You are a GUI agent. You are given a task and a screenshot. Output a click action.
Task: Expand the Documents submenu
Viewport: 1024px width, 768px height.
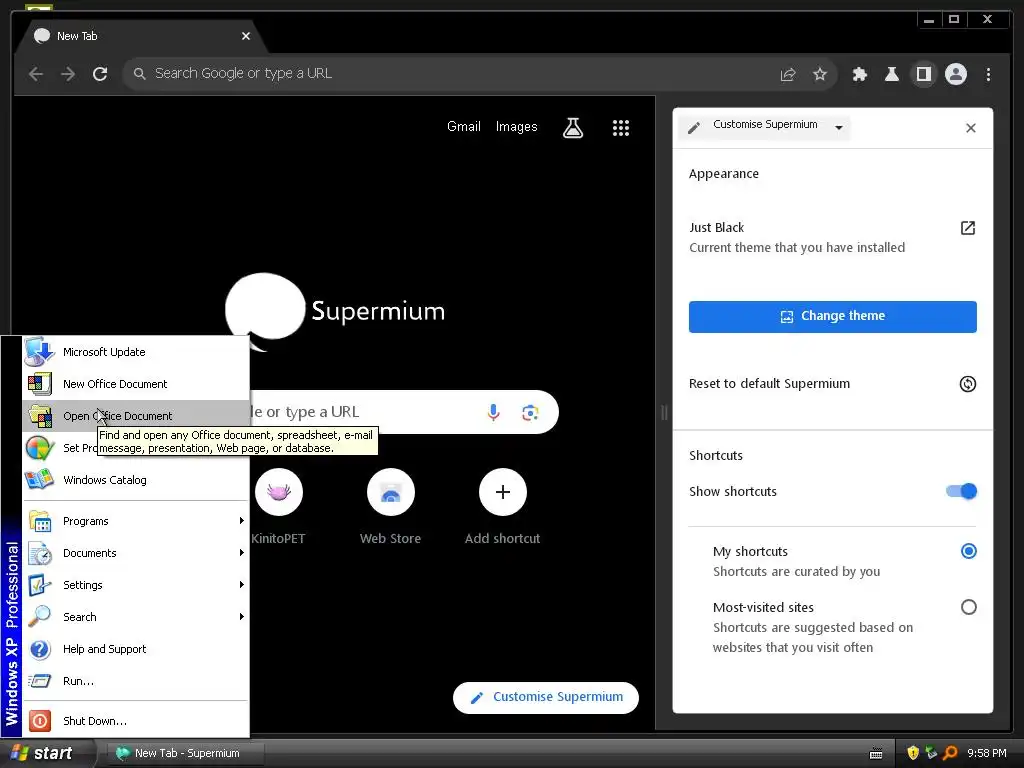(x=136, y=553)
